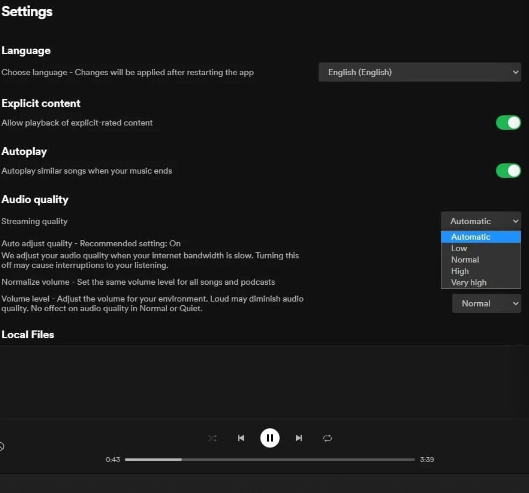Open the language dropdown showing English
The height and width of the screenshot is (493, 529).
(420, 72)
